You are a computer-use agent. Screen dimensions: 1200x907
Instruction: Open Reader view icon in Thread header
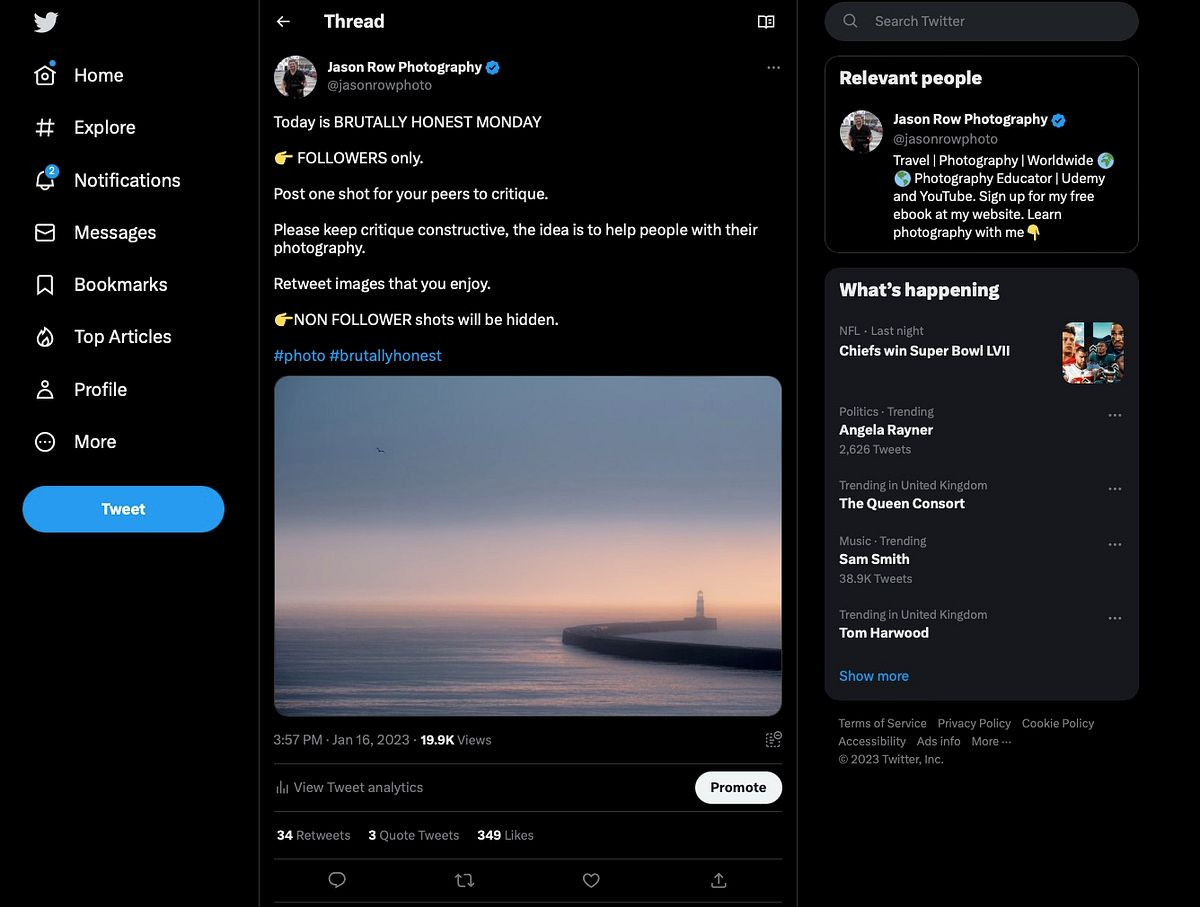click(766, 22)
